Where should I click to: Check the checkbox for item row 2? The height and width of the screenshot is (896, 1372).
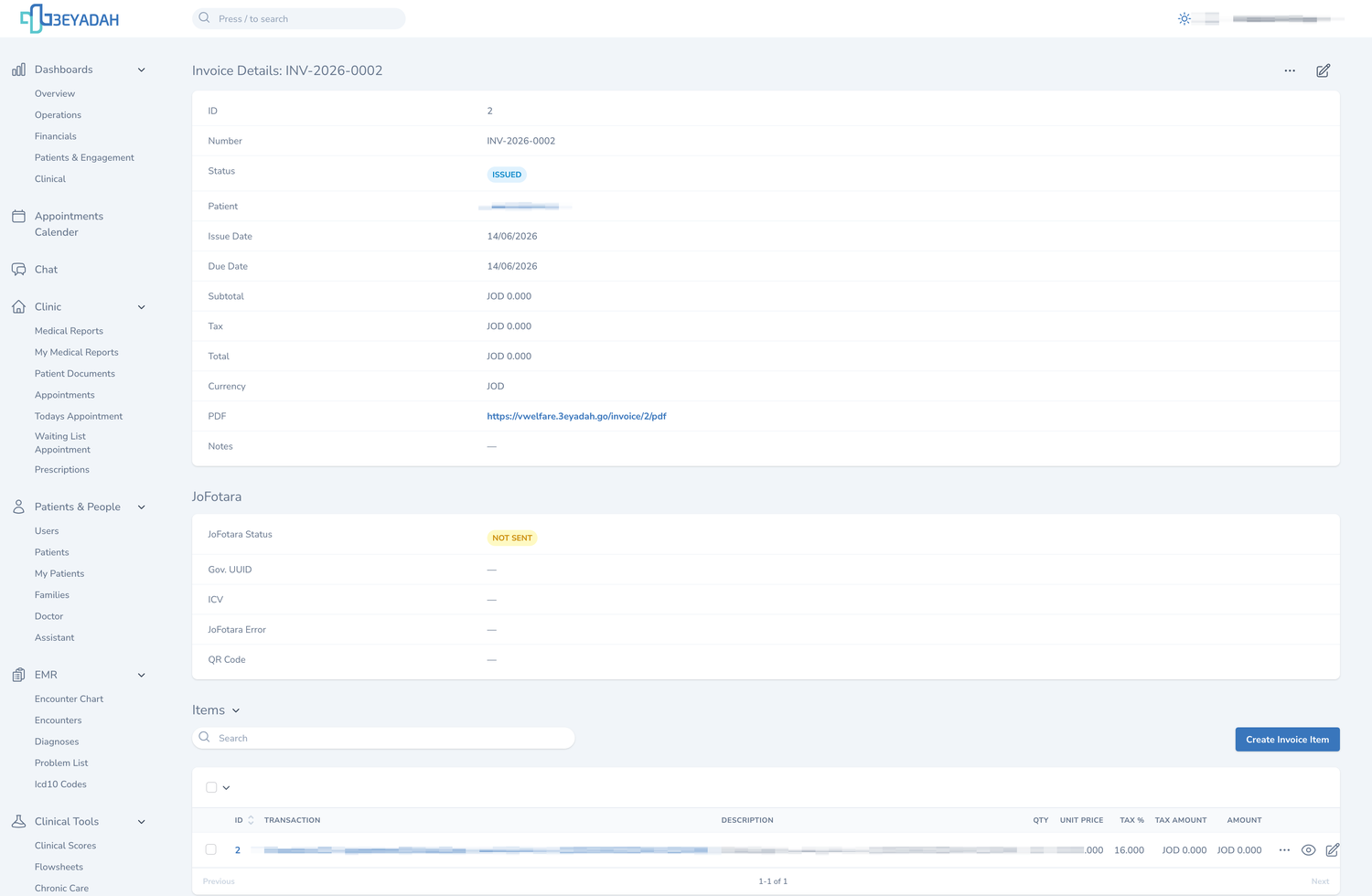coord(211,849)
